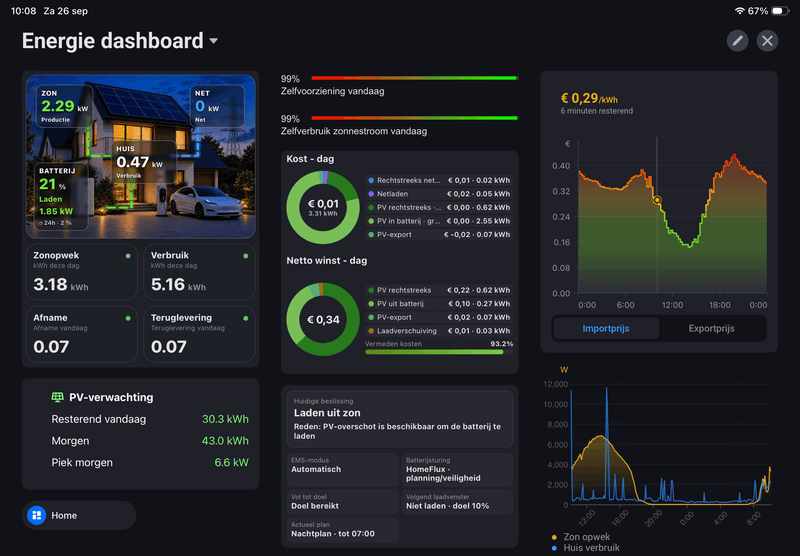The width and height of the screenshot is (800, 556).
Task: Tap the WiFi status icon
Action: 739,11
